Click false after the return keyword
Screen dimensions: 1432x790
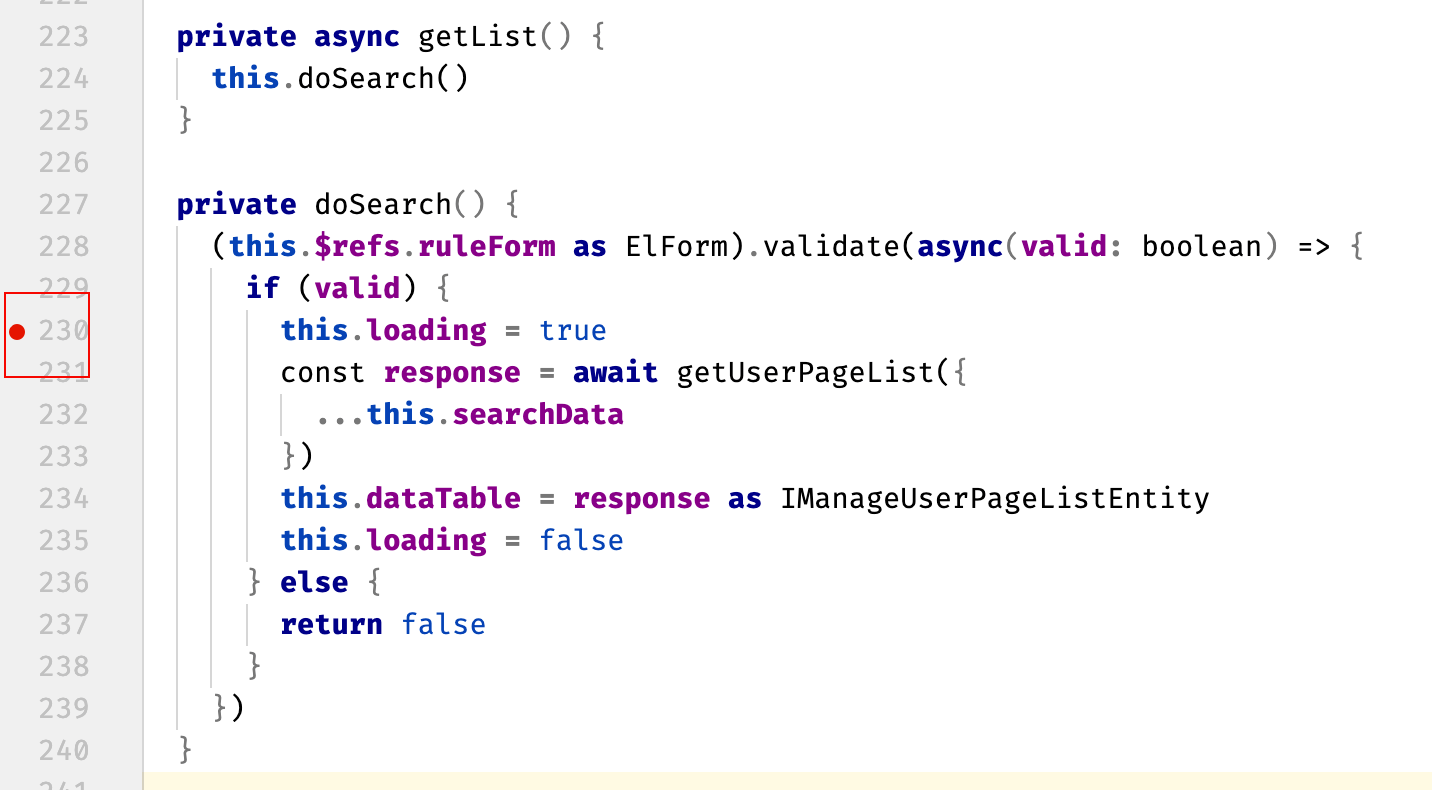[444, 625]
